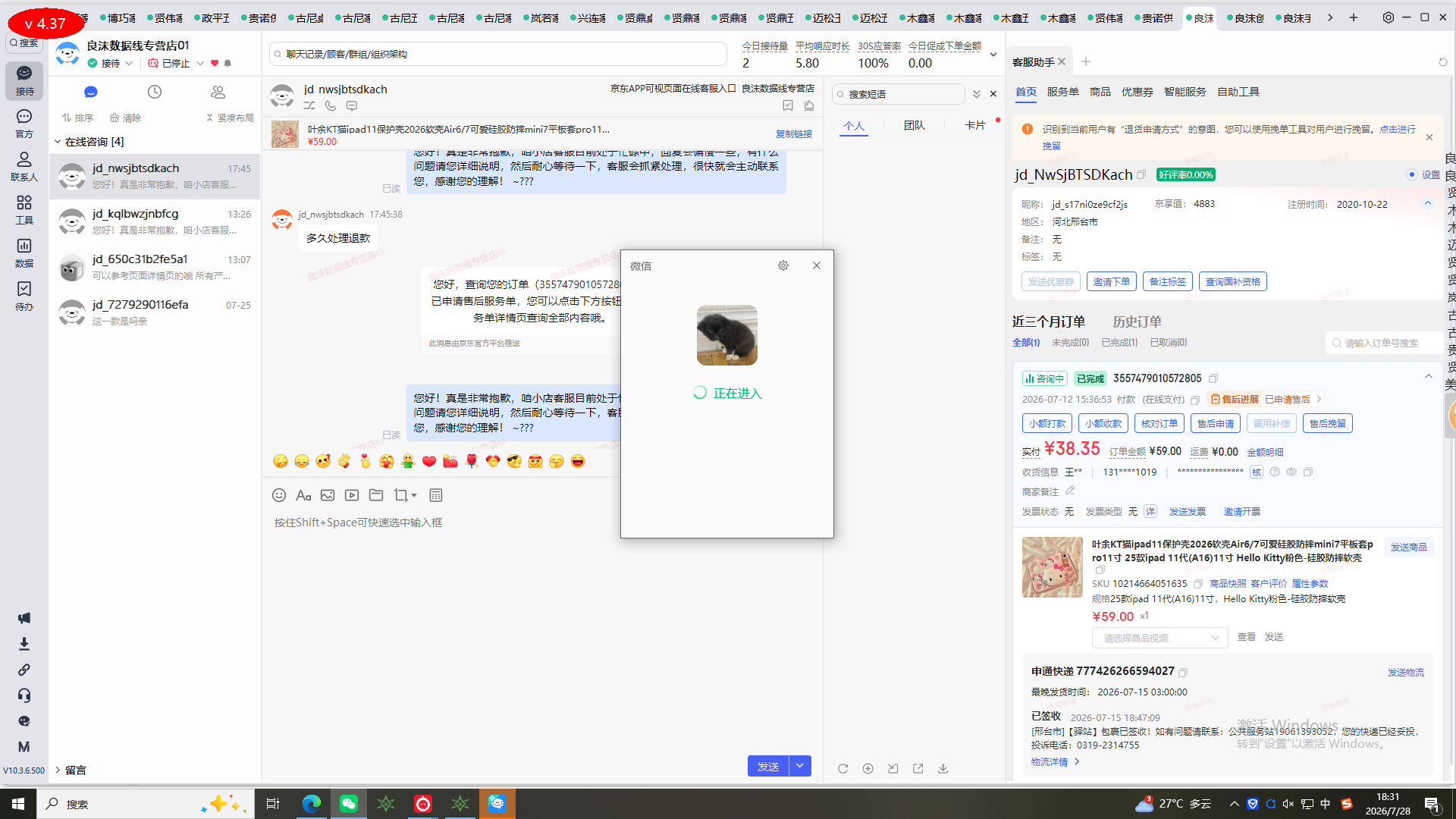Click the download icon in the left sidebar

pos(24,644)
